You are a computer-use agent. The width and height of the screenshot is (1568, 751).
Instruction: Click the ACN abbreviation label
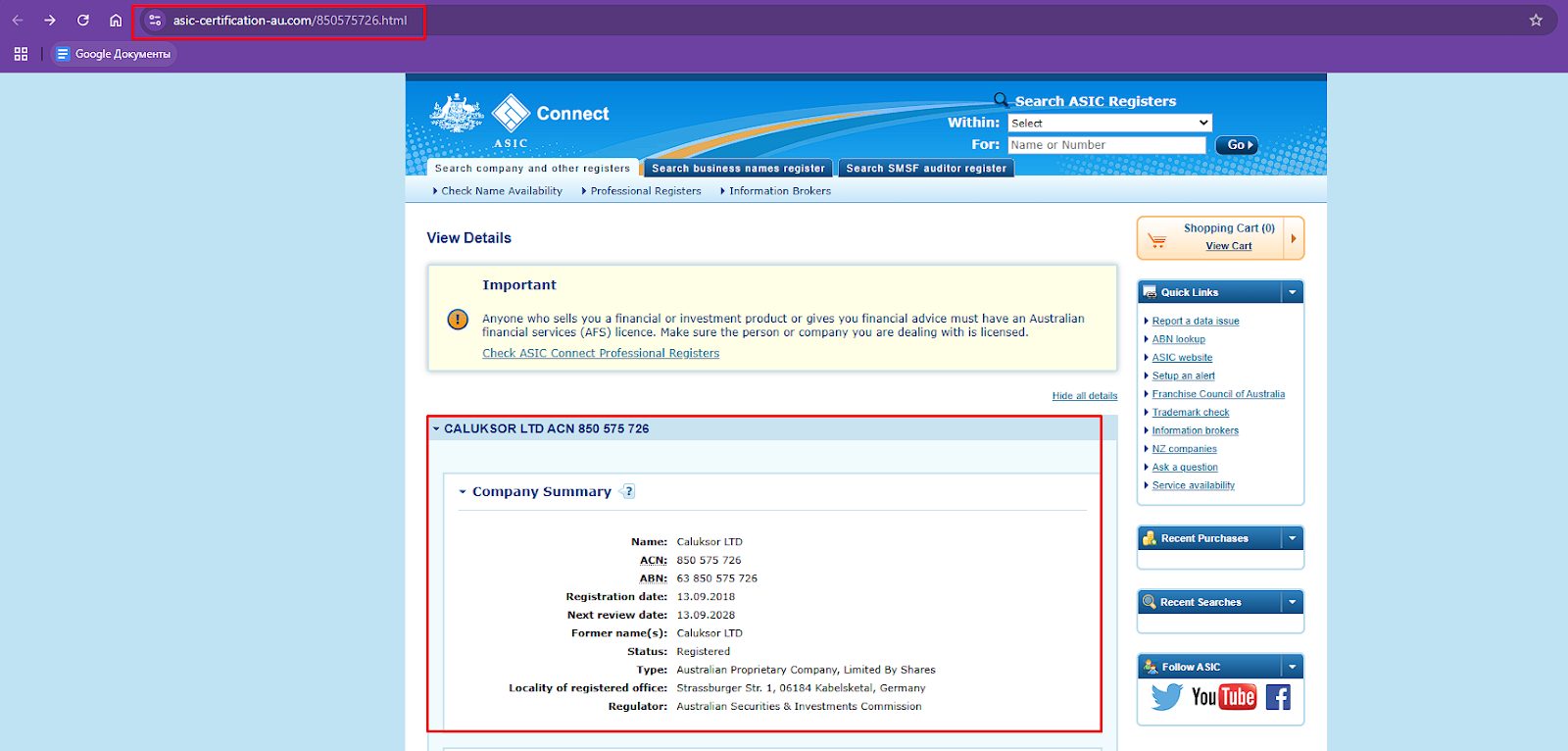pyautogui.click(x=653, y=561)
